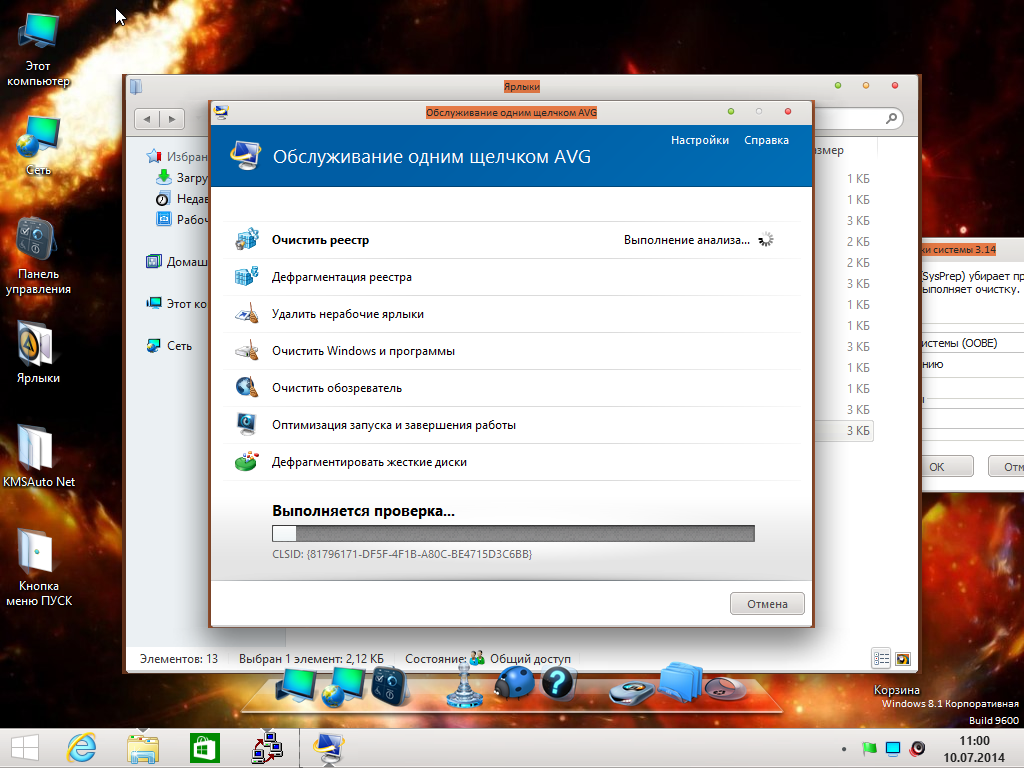Select Удалить нерабочие ярлыки text
Screen dimensions: 1024x768
point(347,314)
